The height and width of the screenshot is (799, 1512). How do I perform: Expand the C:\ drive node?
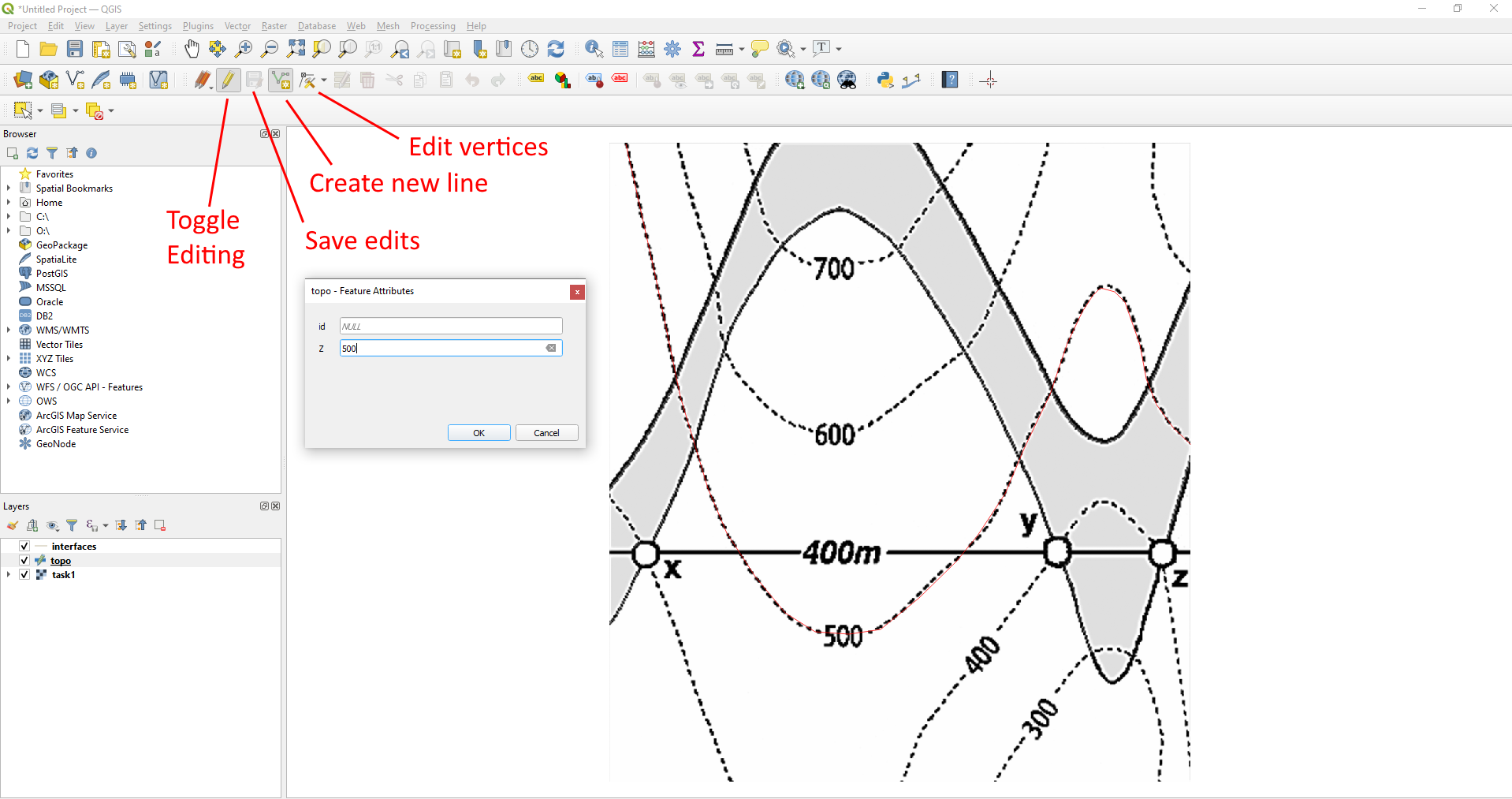[9, 216]
